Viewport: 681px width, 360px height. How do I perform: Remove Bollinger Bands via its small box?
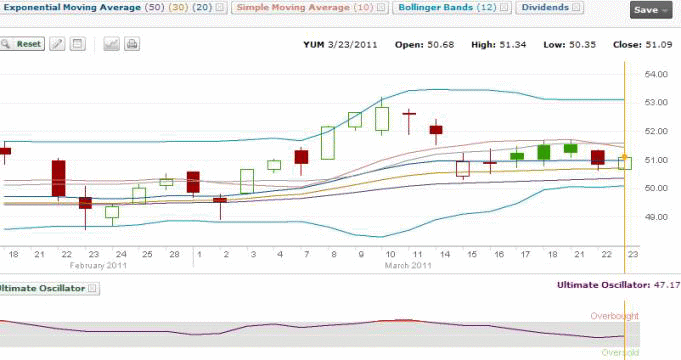pos(504,7)
